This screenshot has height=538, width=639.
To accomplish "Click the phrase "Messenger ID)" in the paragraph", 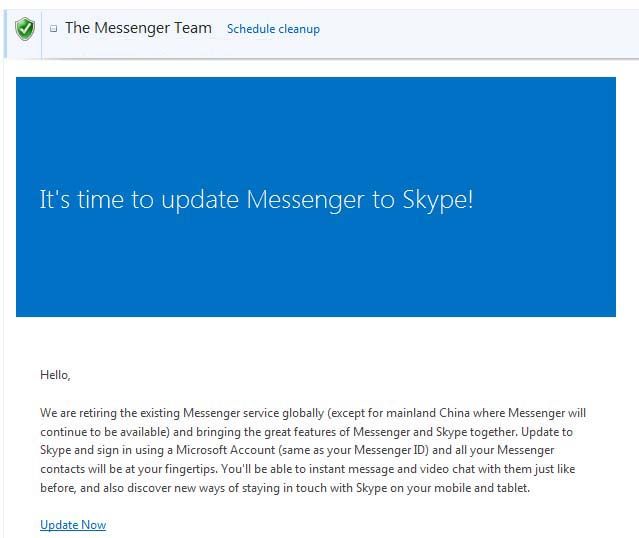I will click(391, 450).
